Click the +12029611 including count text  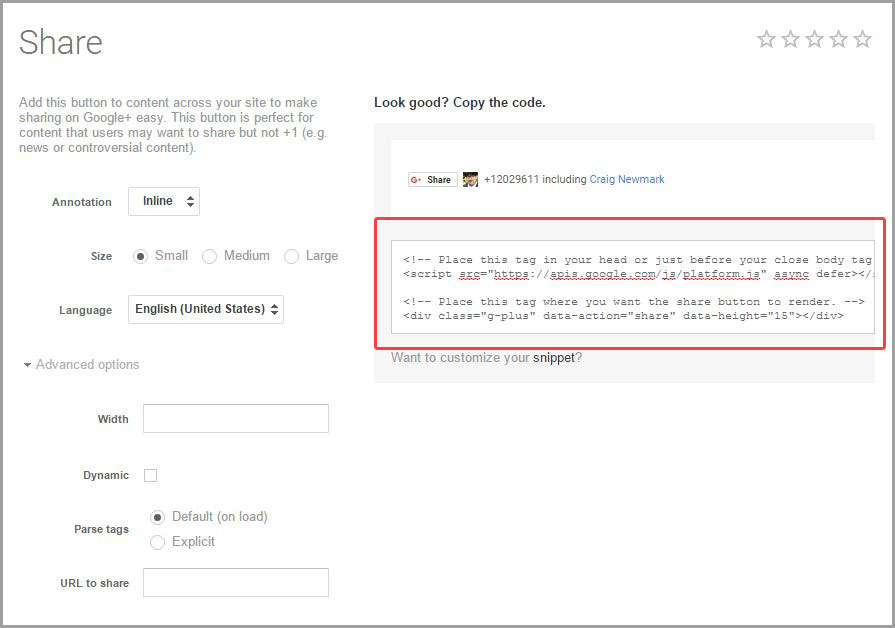(x=535, y=179)
